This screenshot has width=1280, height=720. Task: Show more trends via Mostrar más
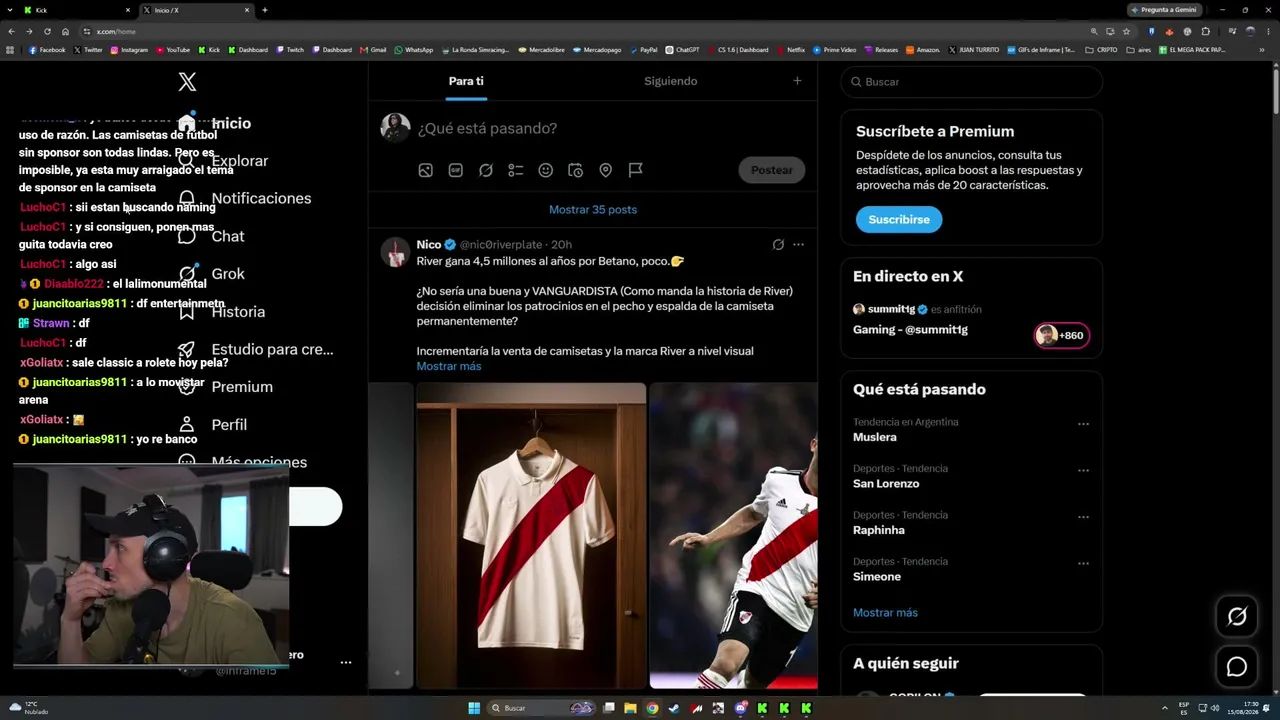point(885,612)
